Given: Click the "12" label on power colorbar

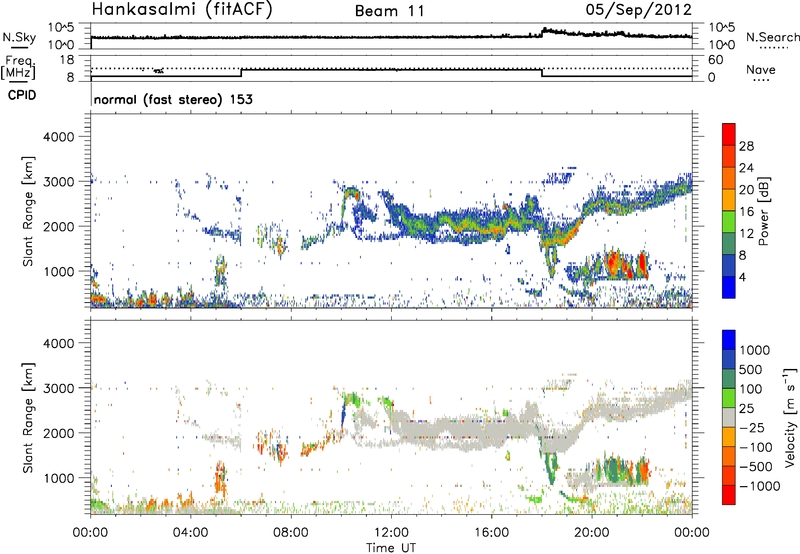Looking at the screenshot, I should point(746,233).
